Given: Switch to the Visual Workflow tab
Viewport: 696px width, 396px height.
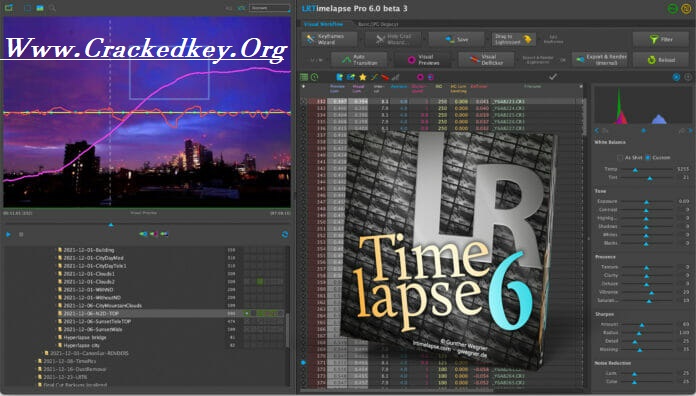Looking at the screenshot, I should tap(323, 24).
